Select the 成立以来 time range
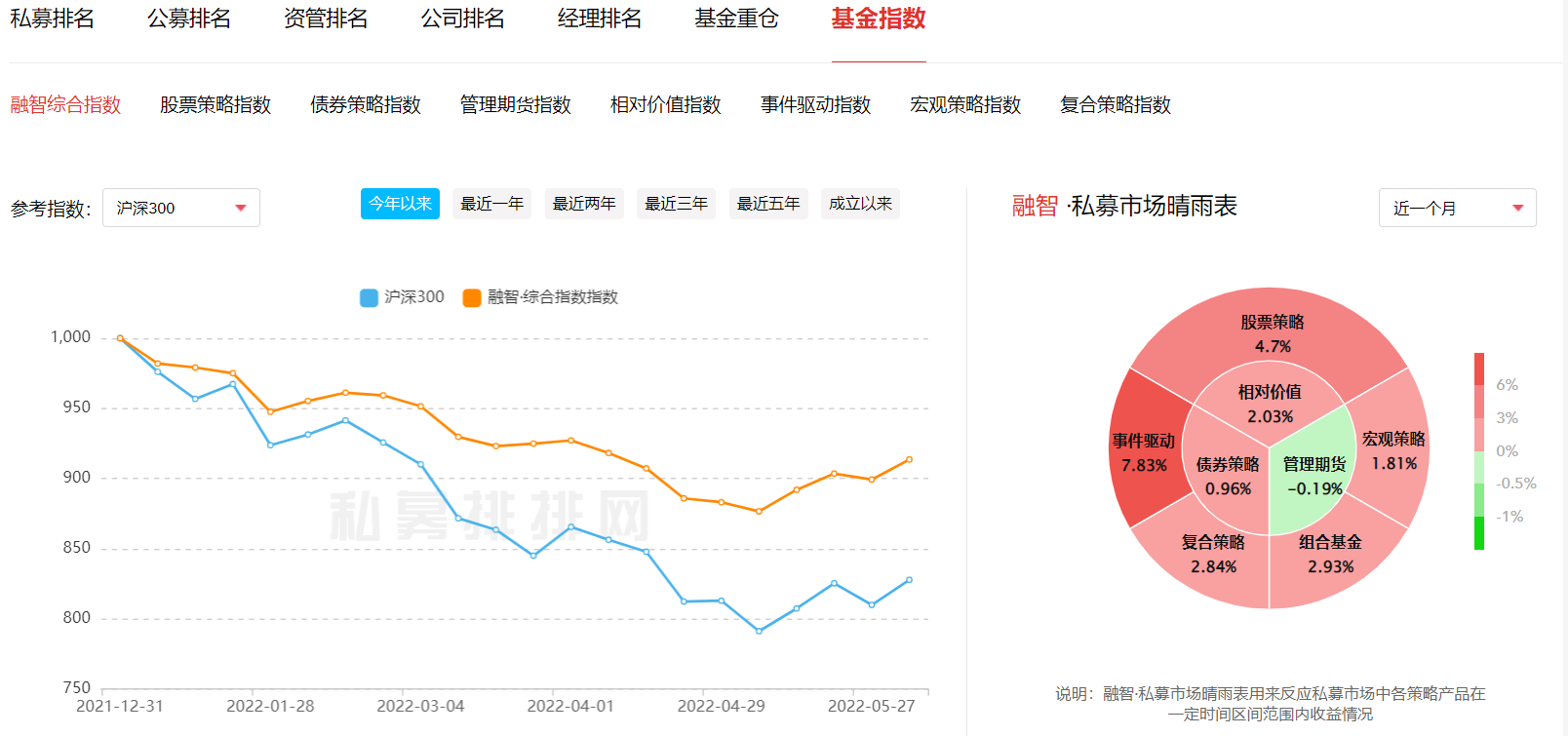This screenshot has height=736, width=1568. point(860,204)
